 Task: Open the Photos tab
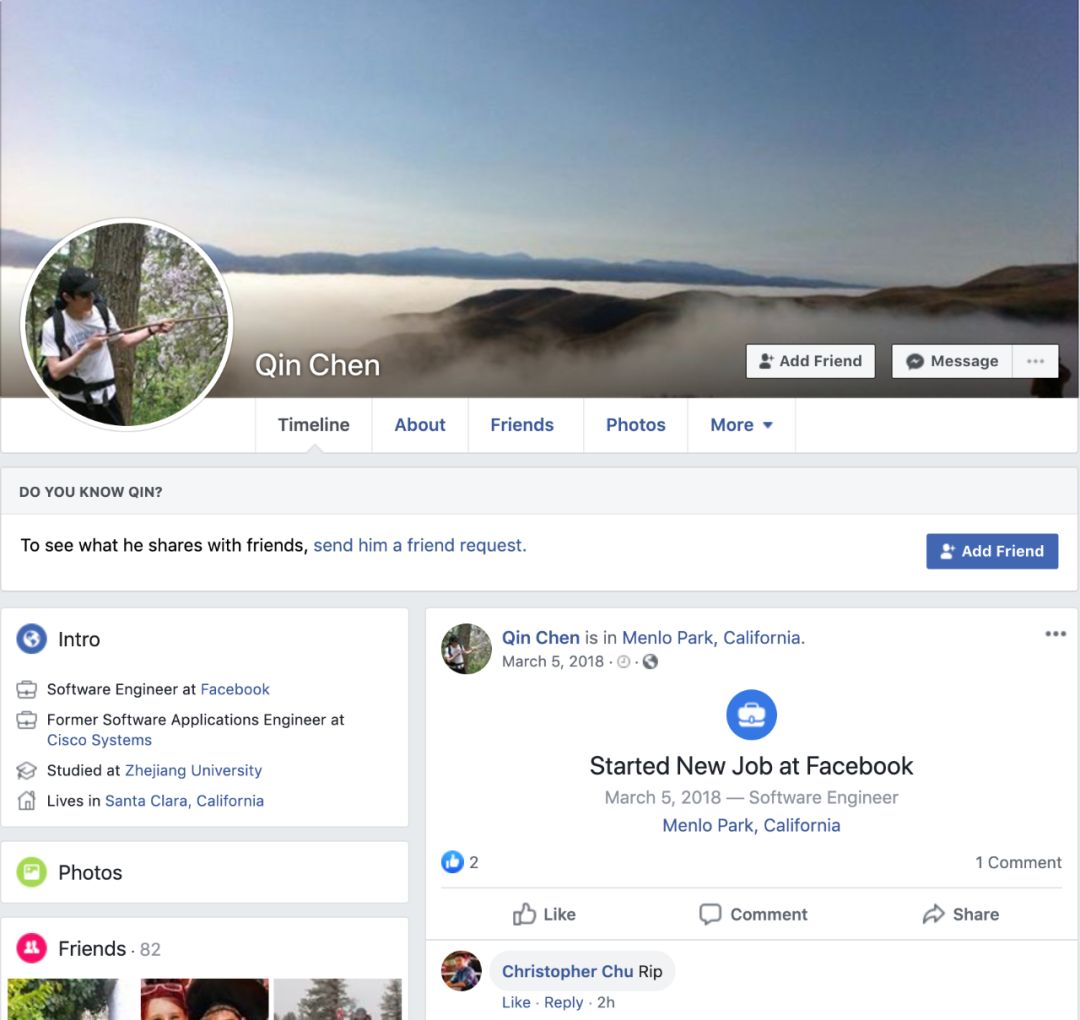tap(636, 425)
